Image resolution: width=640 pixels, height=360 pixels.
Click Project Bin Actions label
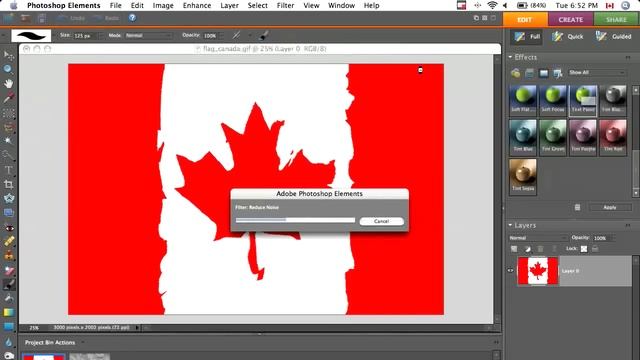coord(50,342)
